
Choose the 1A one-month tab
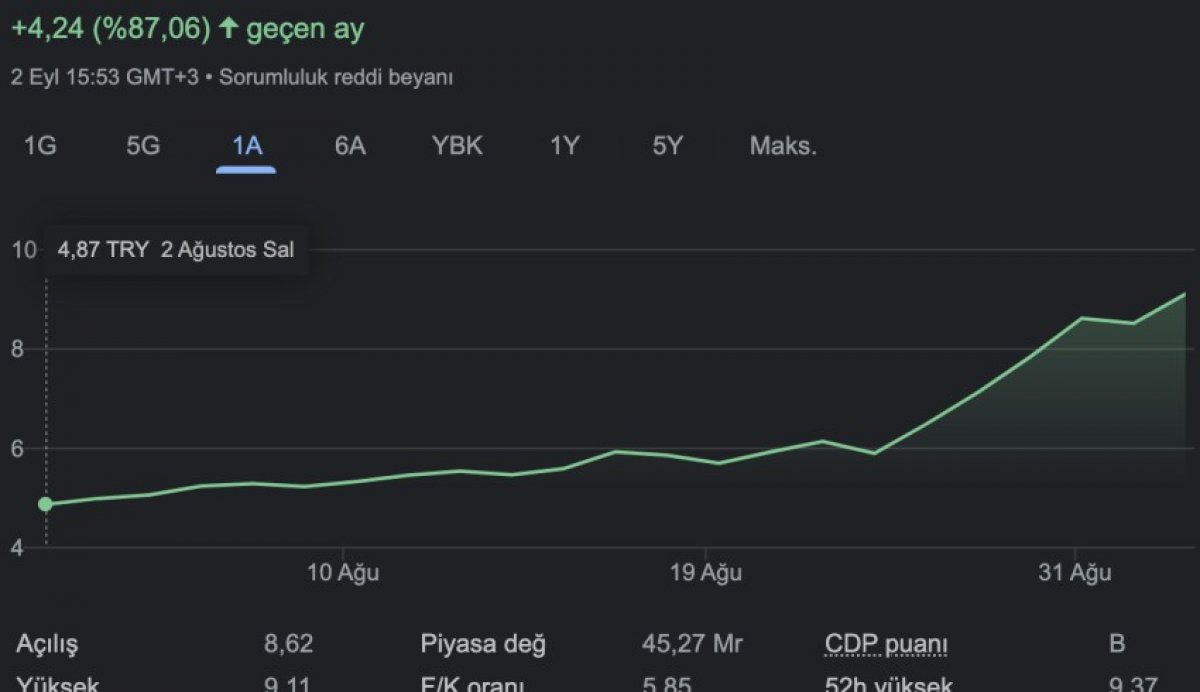(x=246, y=146)
